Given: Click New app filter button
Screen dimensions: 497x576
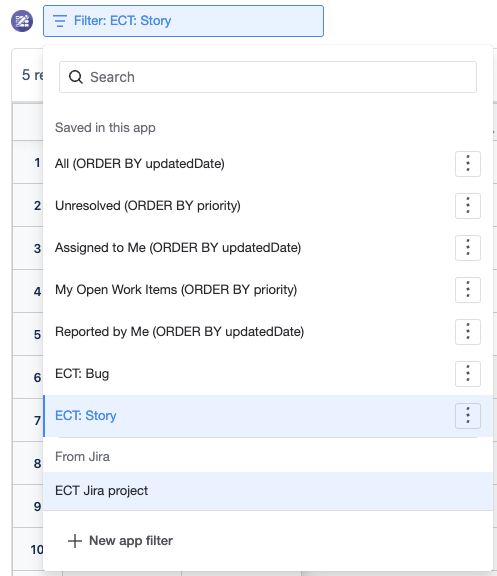Looking at the screenshot, I should point(120,541).
